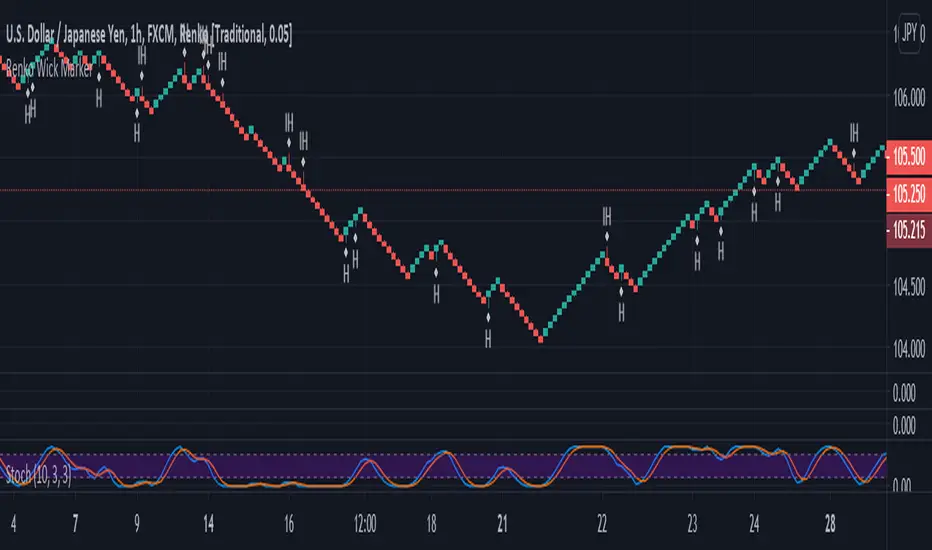Click the date label 7 on time axis
Image resolution: width=932 pixels, height=550 pixels.
click(75, 524)
